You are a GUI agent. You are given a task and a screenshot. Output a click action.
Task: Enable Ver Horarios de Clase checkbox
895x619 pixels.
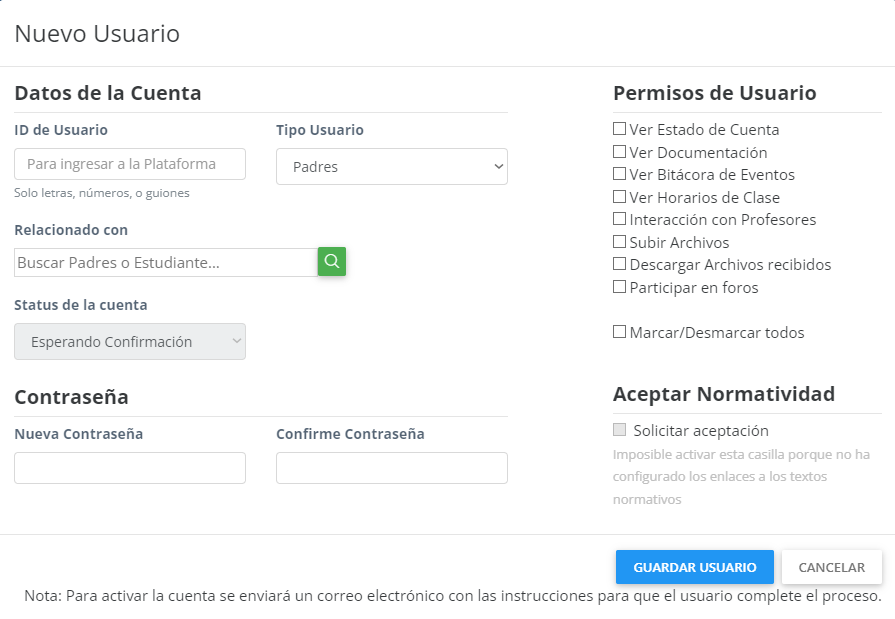tap(620, 197)
